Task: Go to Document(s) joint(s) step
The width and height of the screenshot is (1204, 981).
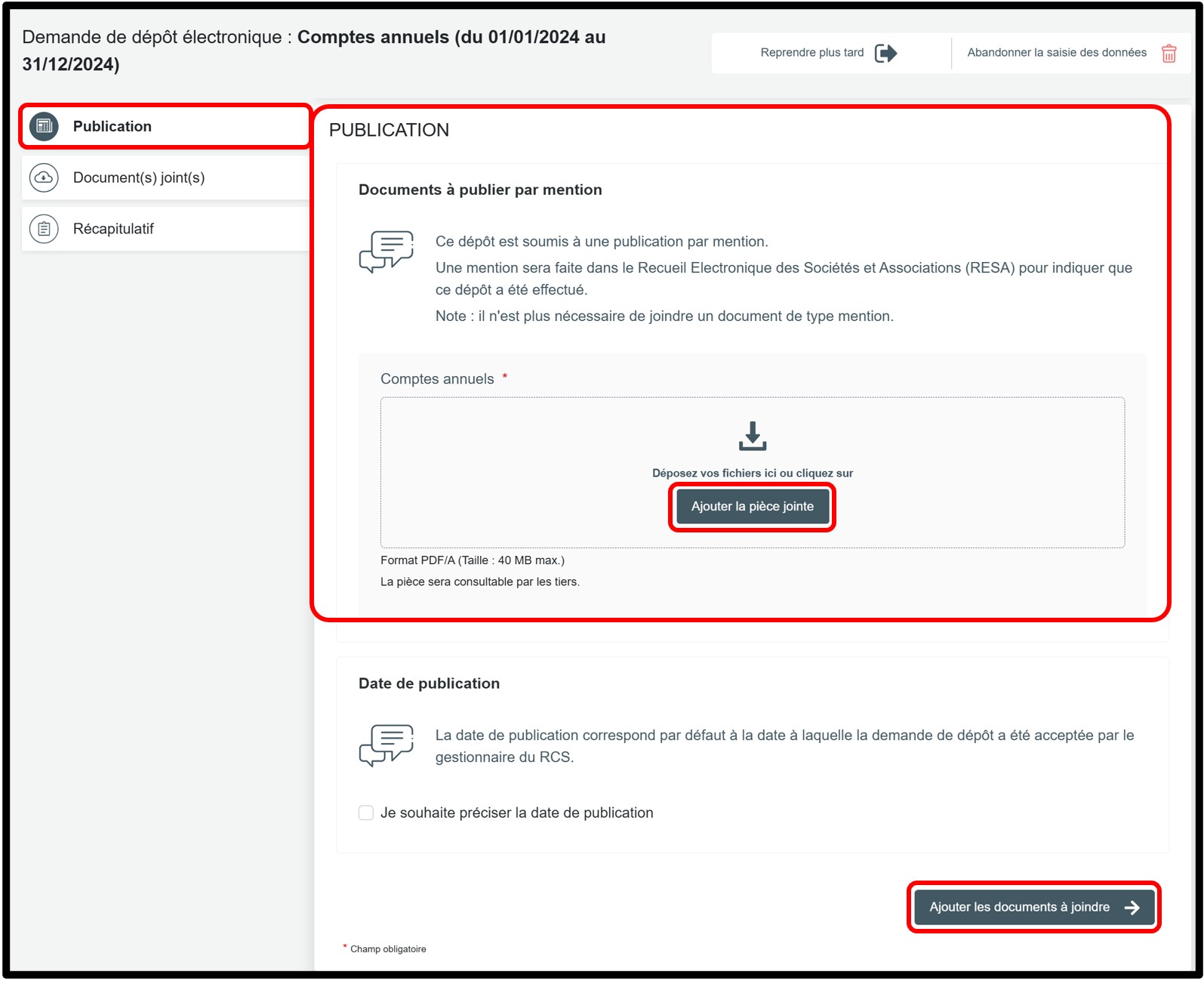Action: point(139,177)
